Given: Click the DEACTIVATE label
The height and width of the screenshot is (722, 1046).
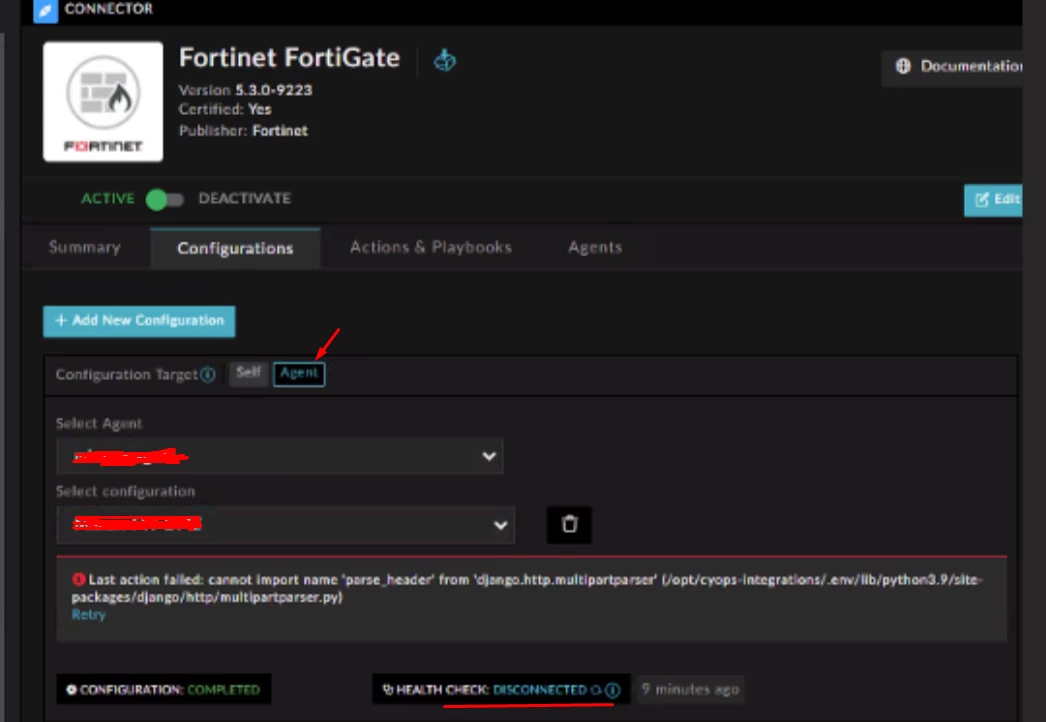Looking at the screenshot, I should click(244, 198).
